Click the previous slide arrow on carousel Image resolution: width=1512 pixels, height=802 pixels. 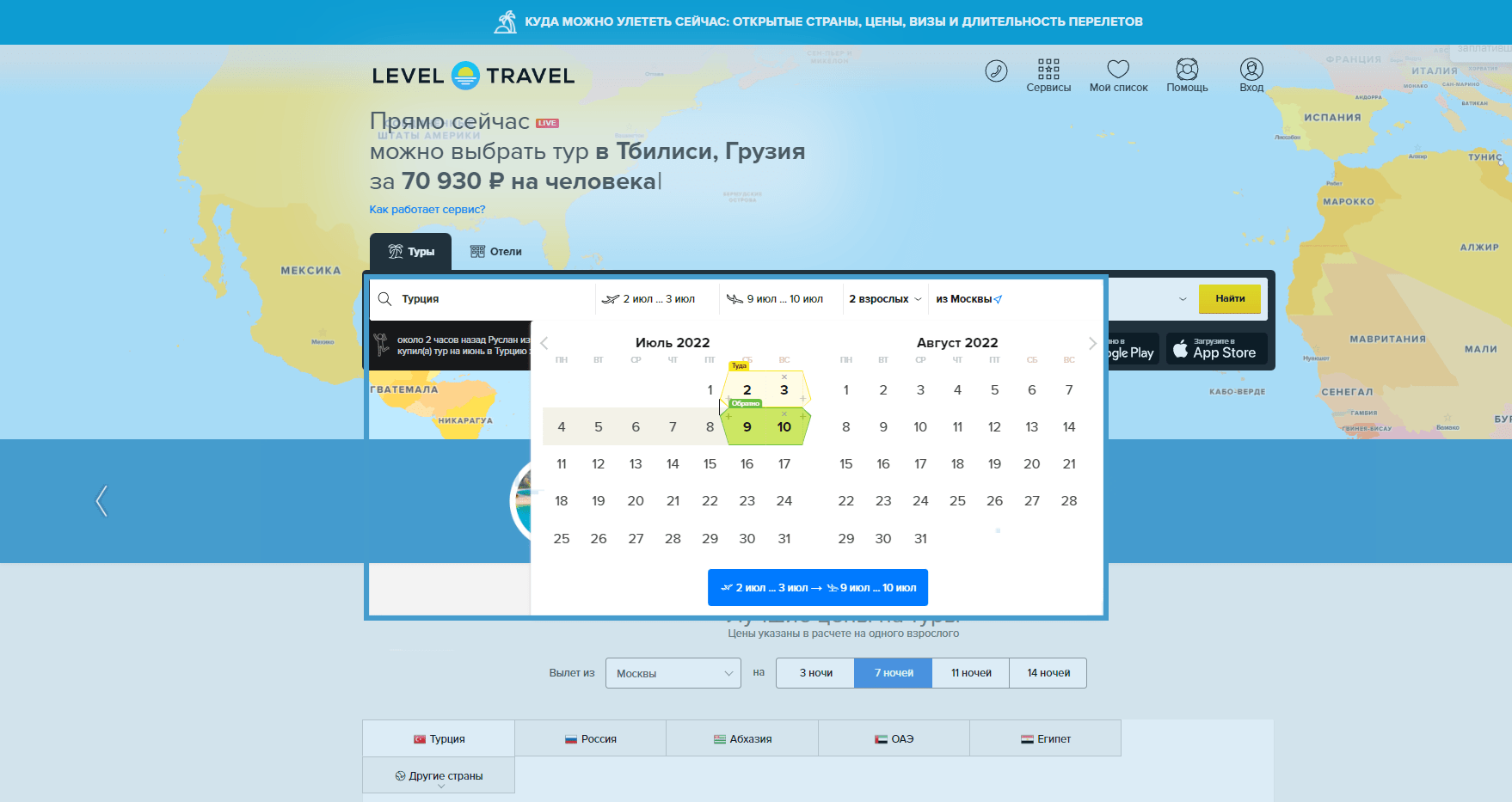point(101,500)
